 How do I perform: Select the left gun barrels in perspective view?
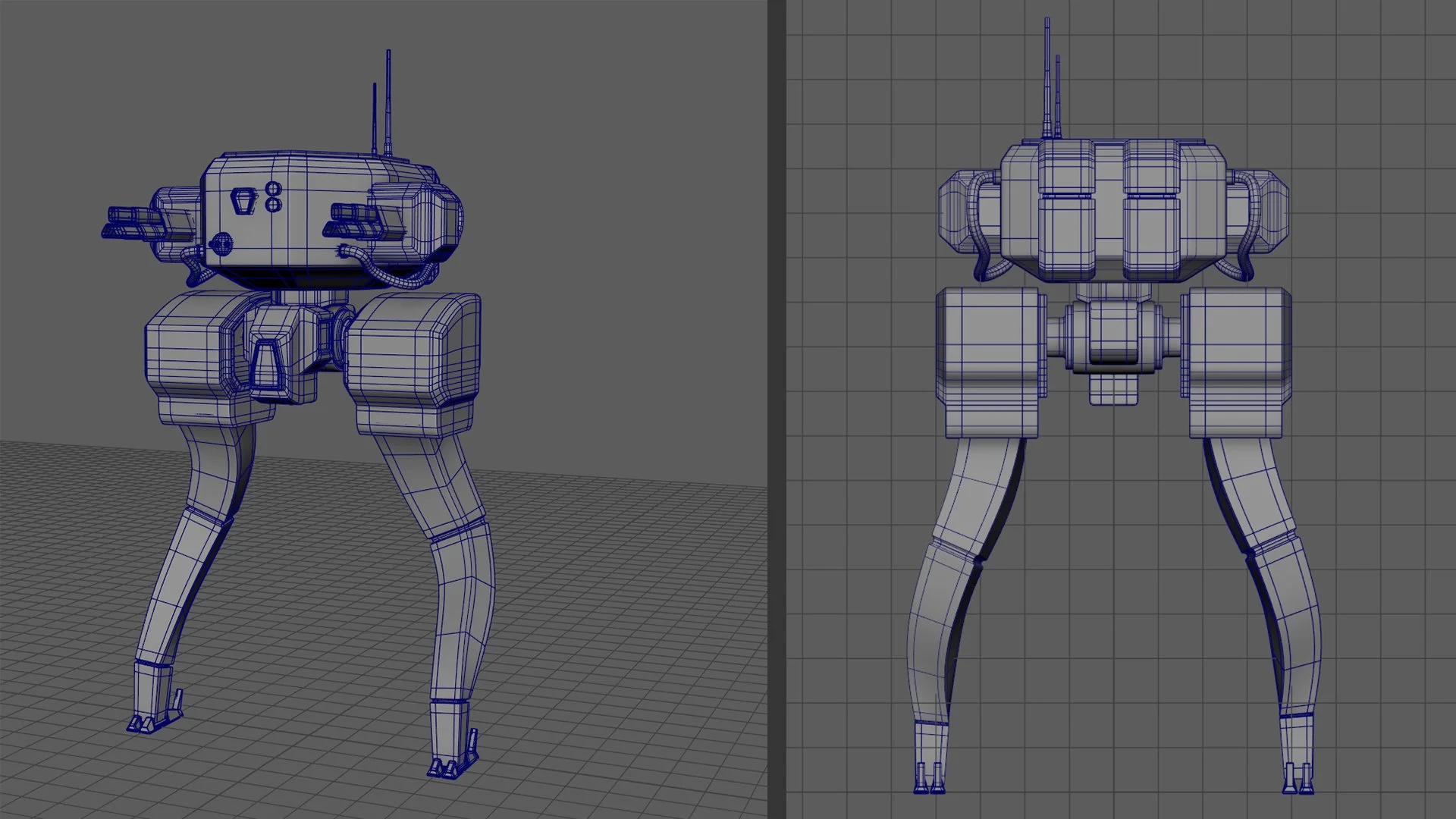(129, 221)
